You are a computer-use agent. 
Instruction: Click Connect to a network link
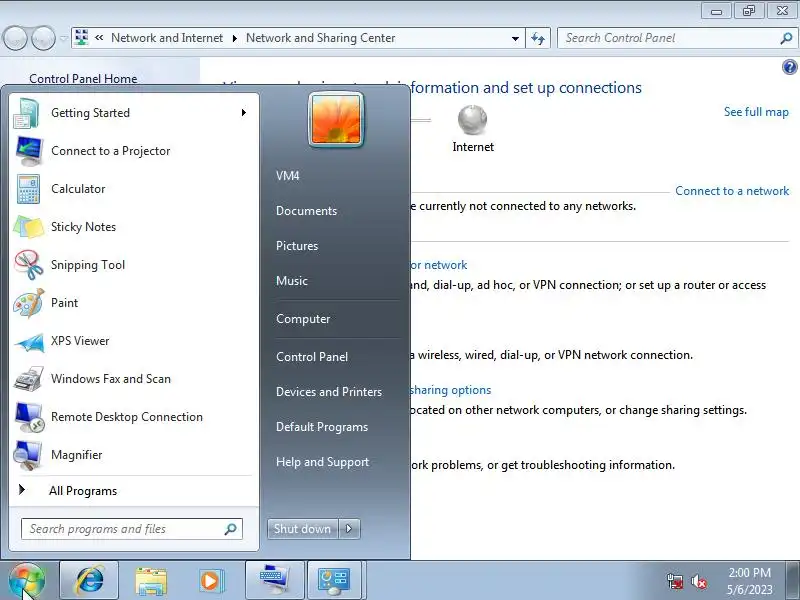pyautogui.click(x=732, y=191)
